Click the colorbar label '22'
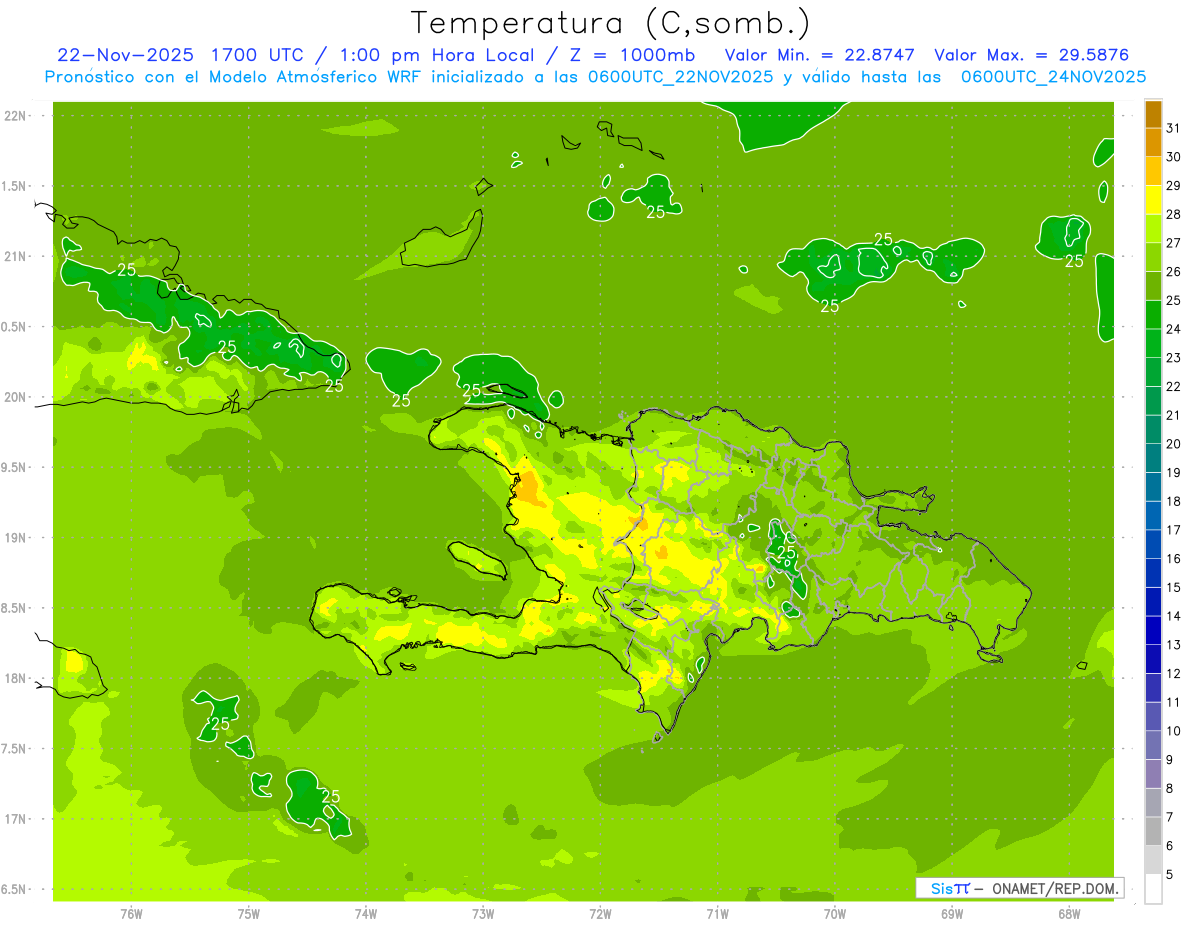This screenshot has width=1200, height=927. [1174, 386]
